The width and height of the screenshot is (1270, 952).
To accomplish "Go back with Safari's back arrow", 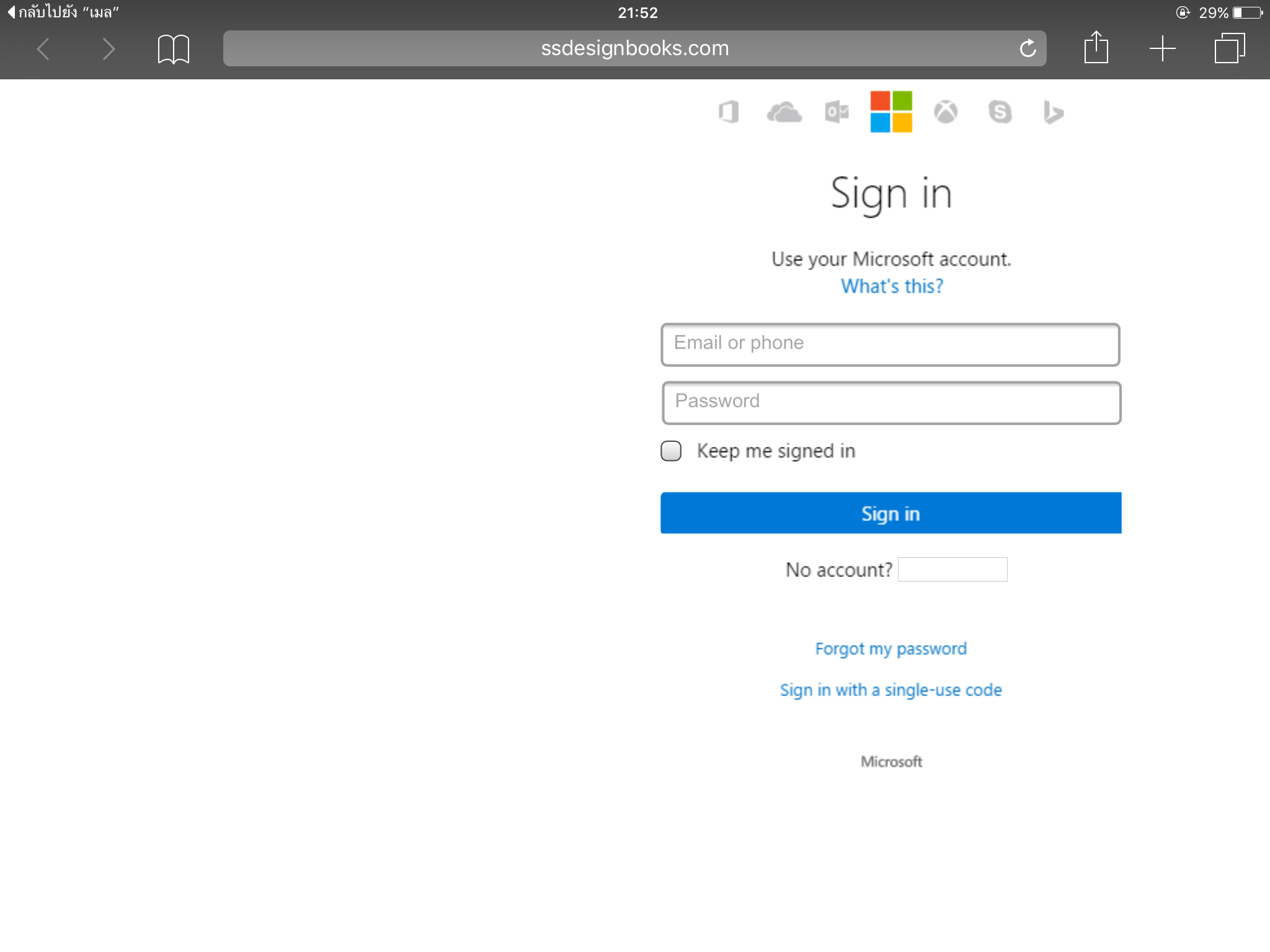I will point(43,49).
